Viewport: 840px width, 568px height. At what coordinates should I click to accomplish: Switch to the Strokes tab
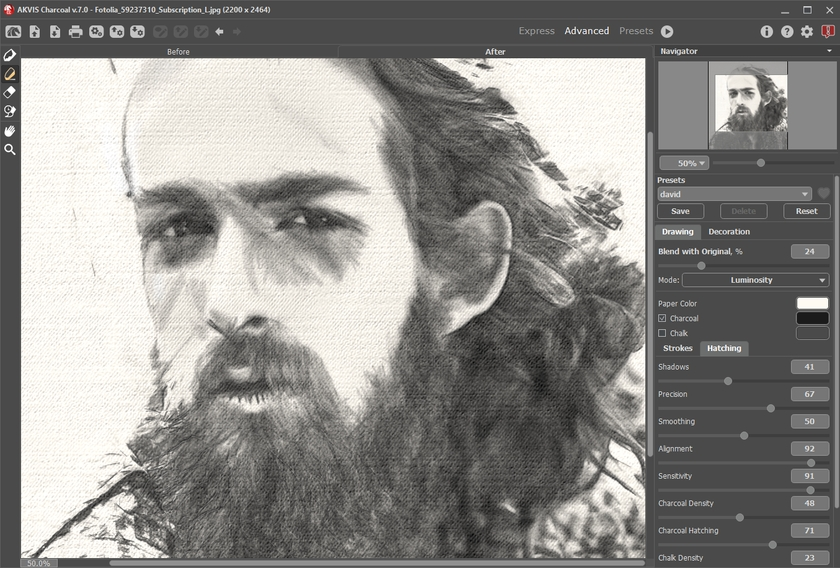click(678, 348)
